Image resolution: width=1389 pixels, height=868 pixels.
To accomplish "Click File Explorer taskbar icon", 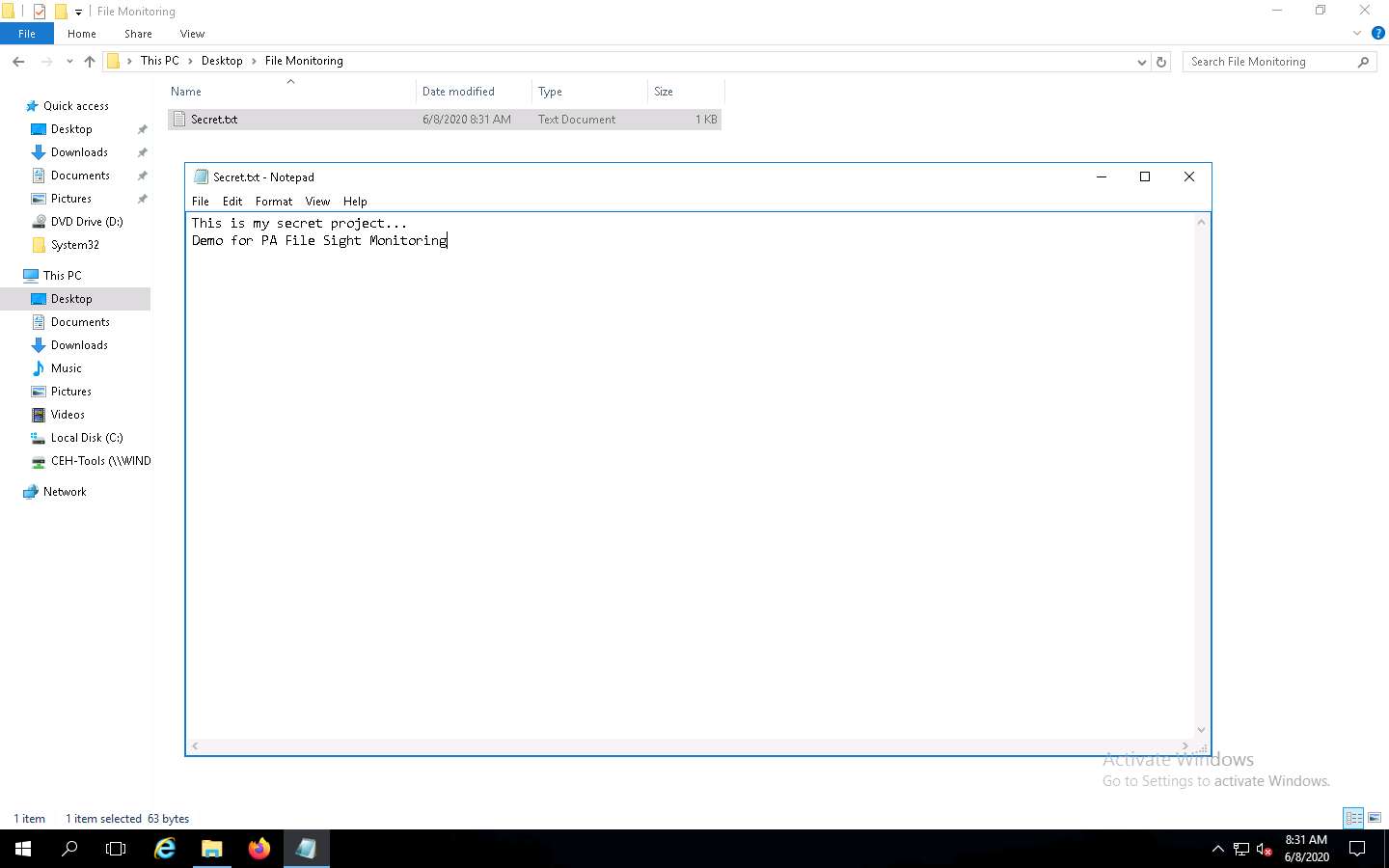I will [212, 849].
